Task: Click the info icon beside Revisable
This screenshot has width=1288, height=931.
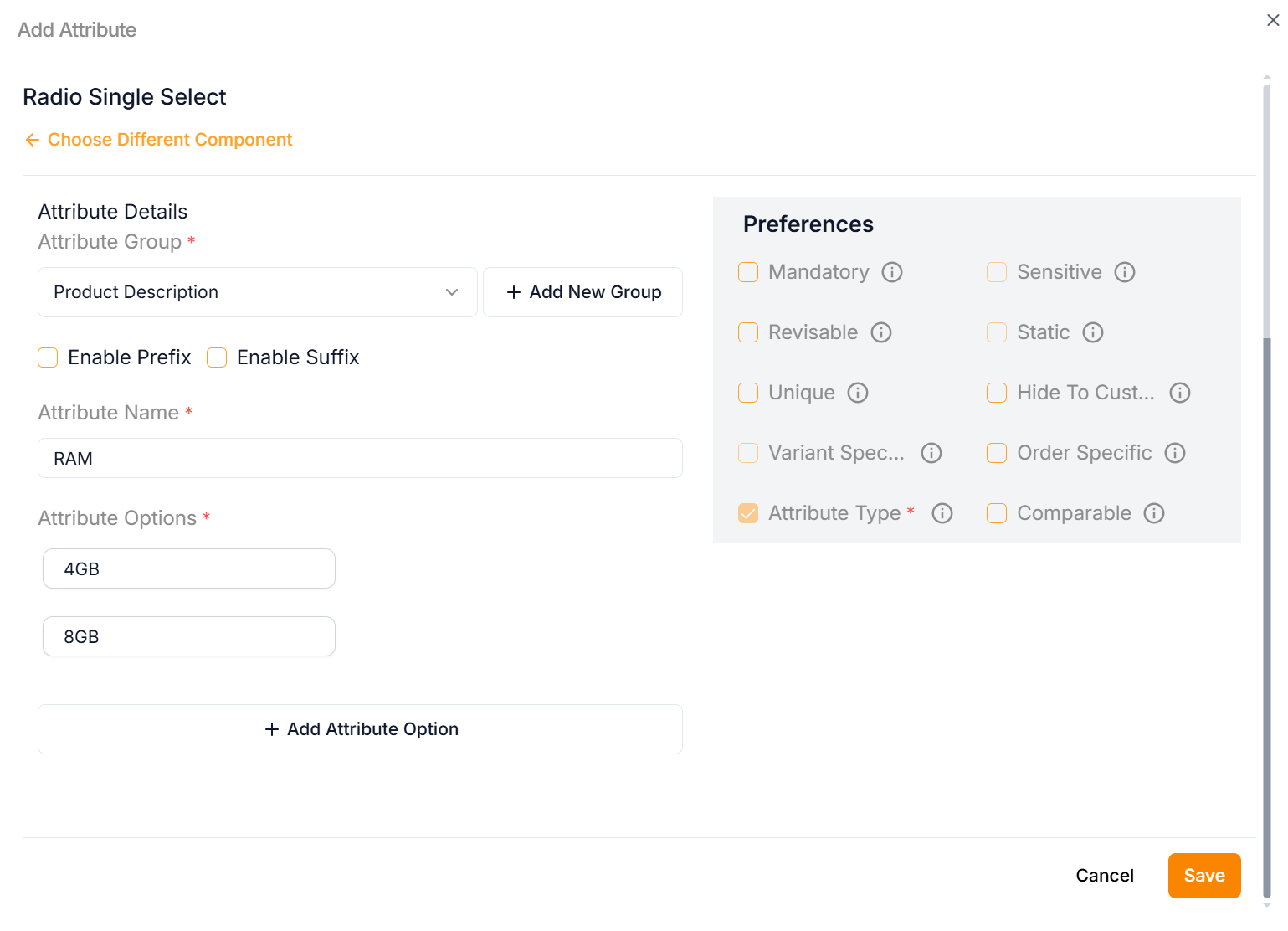Action: click(881, 332)
